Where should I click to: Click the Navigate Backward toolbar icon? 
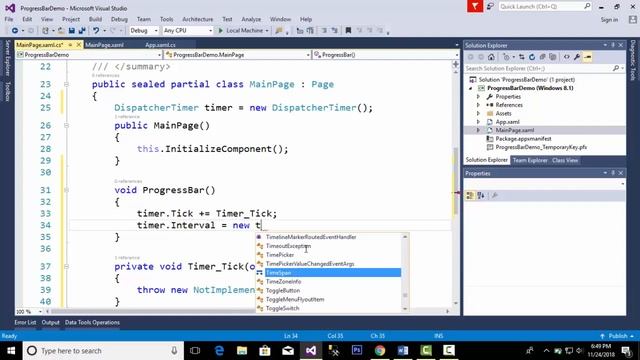click(15, 31)
